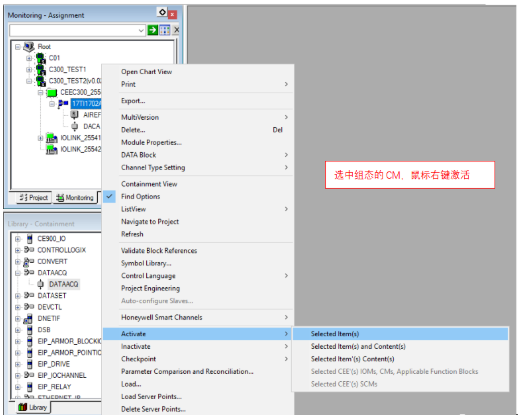
Task: Toggle the Find Options checkmark
Action: point(109,196)
